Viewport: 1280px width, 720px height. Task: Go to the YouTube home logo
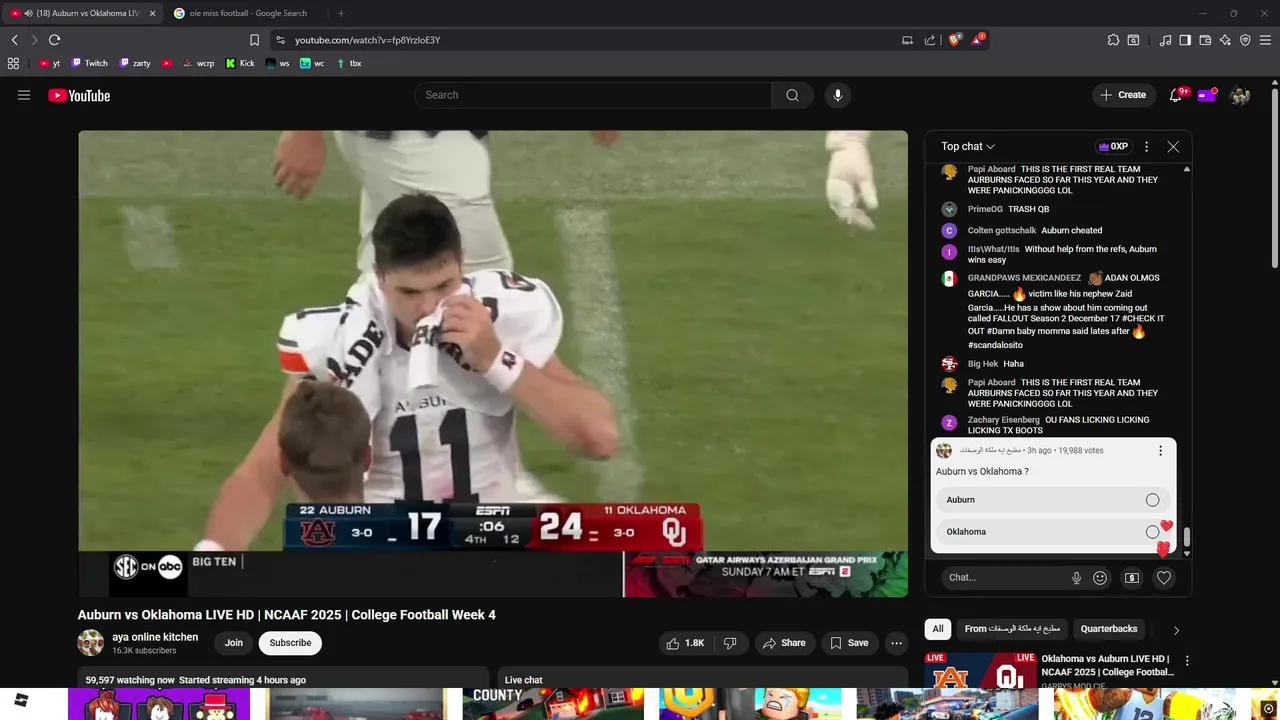pyautogui.click(x=79, y=95)
